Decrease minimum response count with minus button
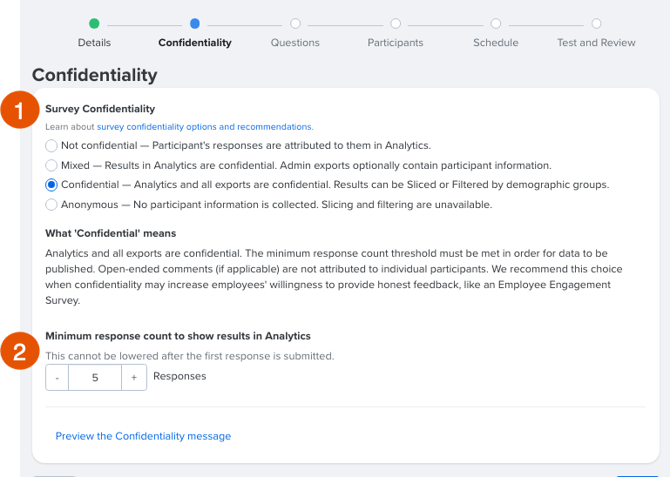 pyautogui.click(x=57, y=377)
